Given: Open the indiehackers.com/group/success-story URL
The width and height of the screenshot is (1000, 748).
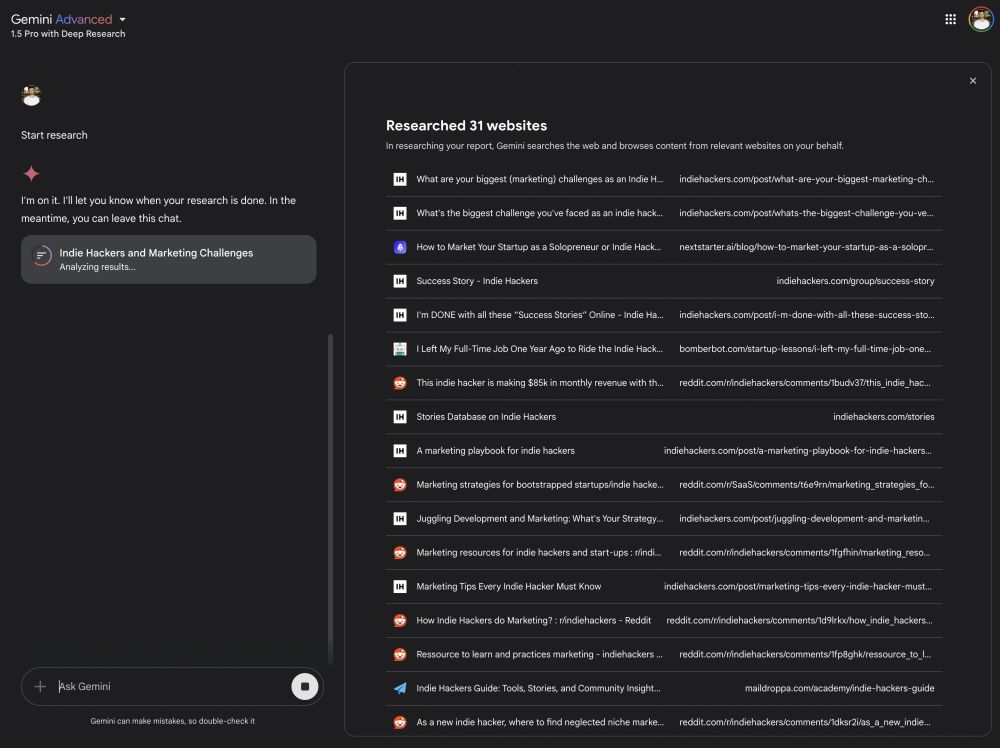Looking at the screenshot, I should (855, 281).
